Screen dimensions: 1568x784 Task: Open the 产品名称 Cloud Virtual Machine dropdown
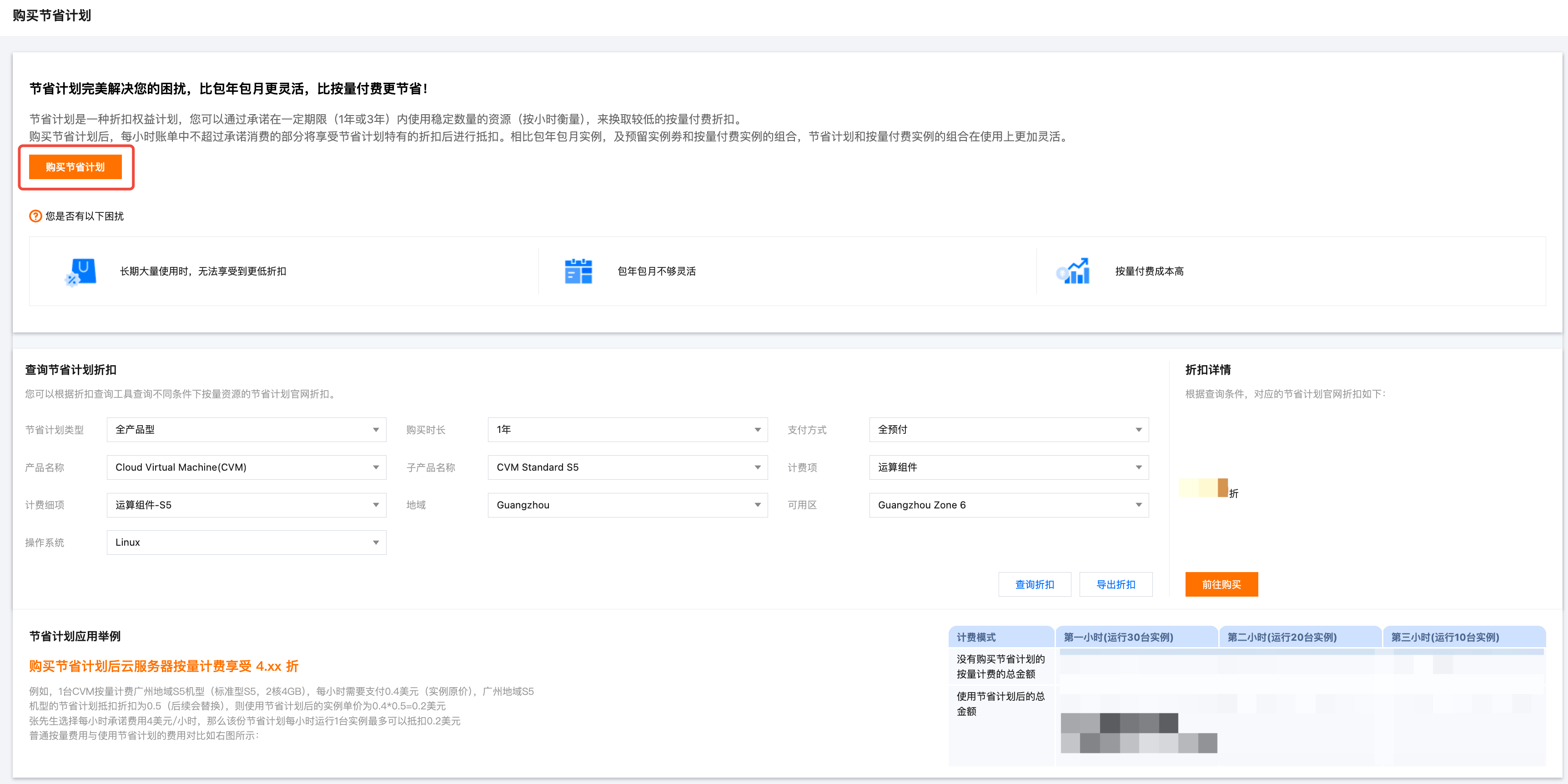(x=246, y=467)
